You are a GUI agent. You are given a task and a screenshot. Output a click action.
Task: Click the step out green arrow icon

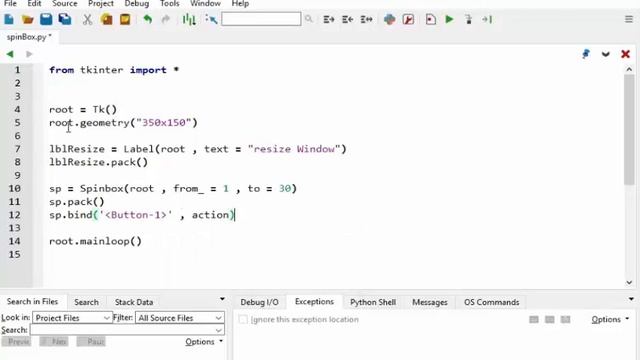click(487, 19)
